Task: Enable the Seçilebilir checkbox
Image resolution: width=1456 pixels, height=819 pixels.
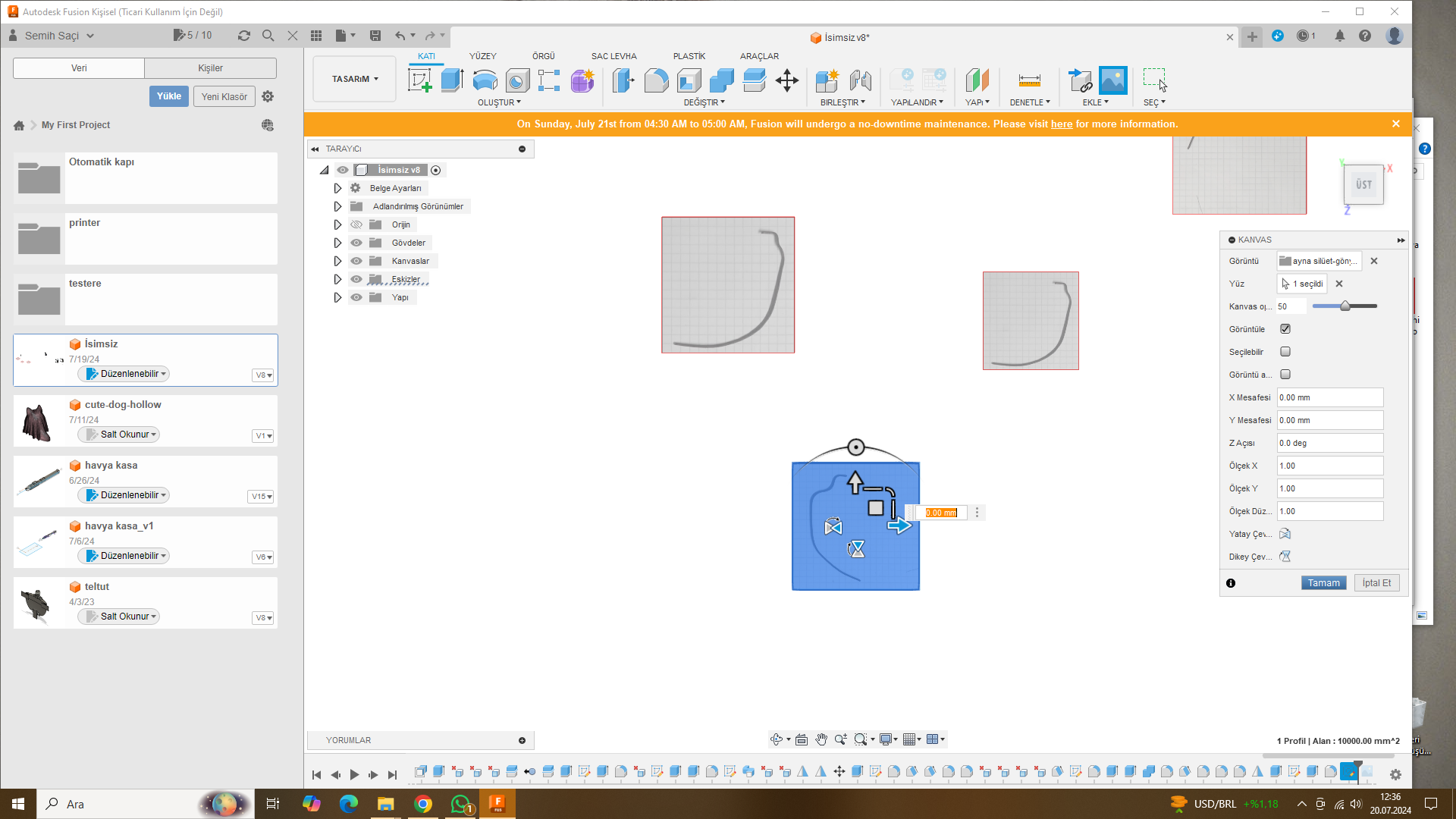Action: pos(1285,352)
